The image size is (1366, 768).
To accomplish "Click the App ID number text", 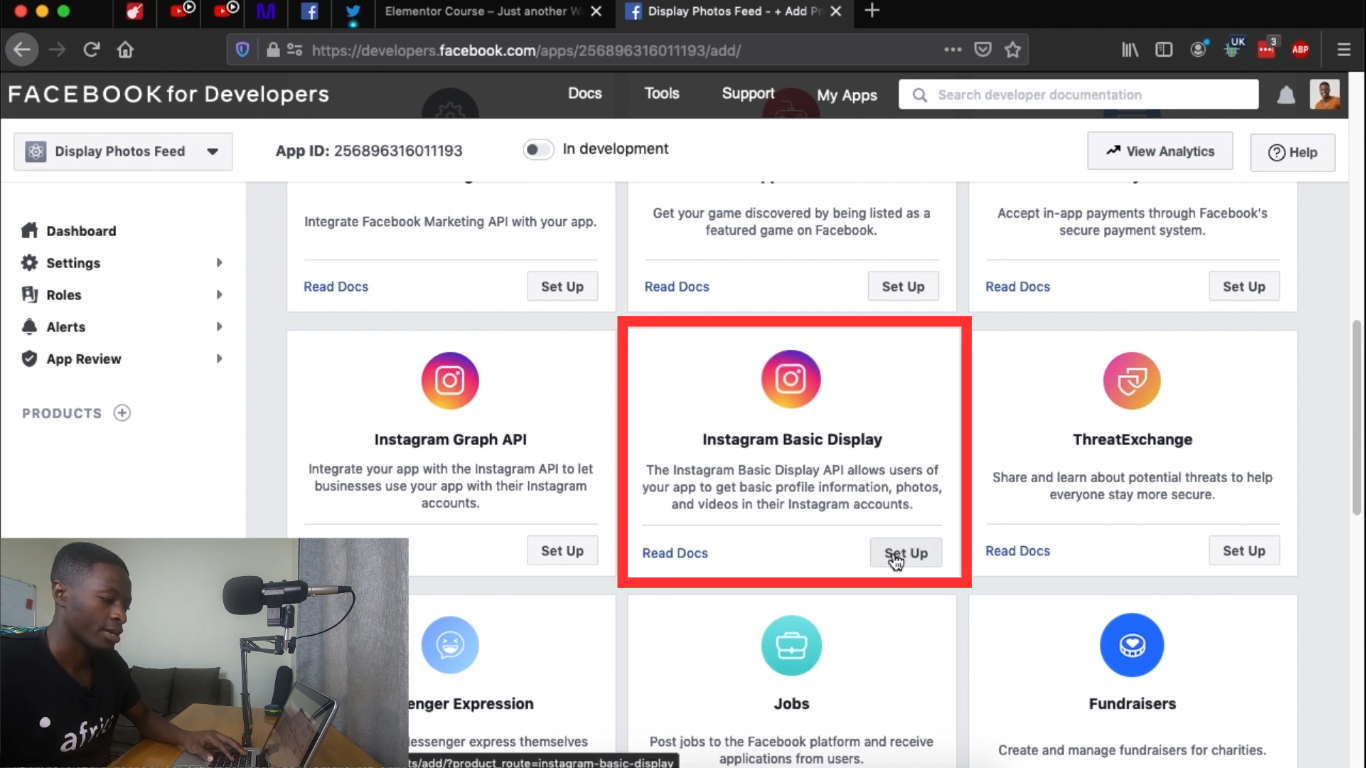I will click(x=398, y=151).
